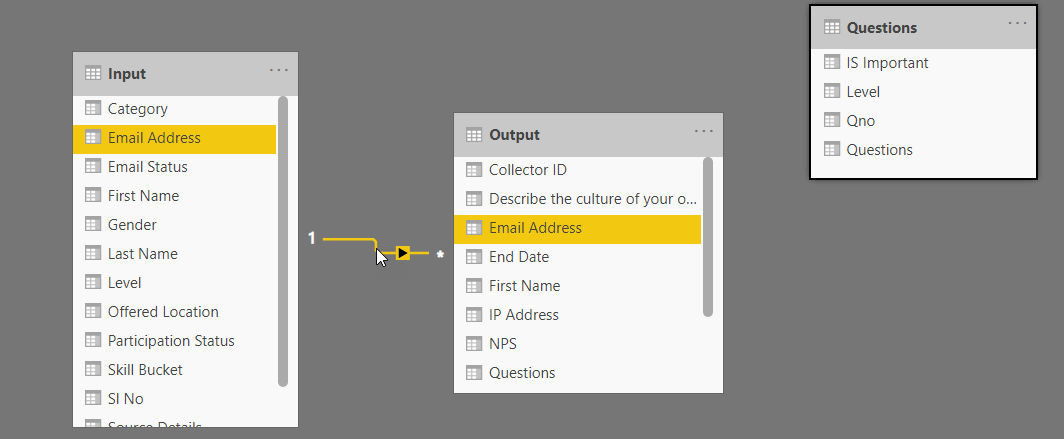Click the Qno field icon in Questions

(832, 120)
